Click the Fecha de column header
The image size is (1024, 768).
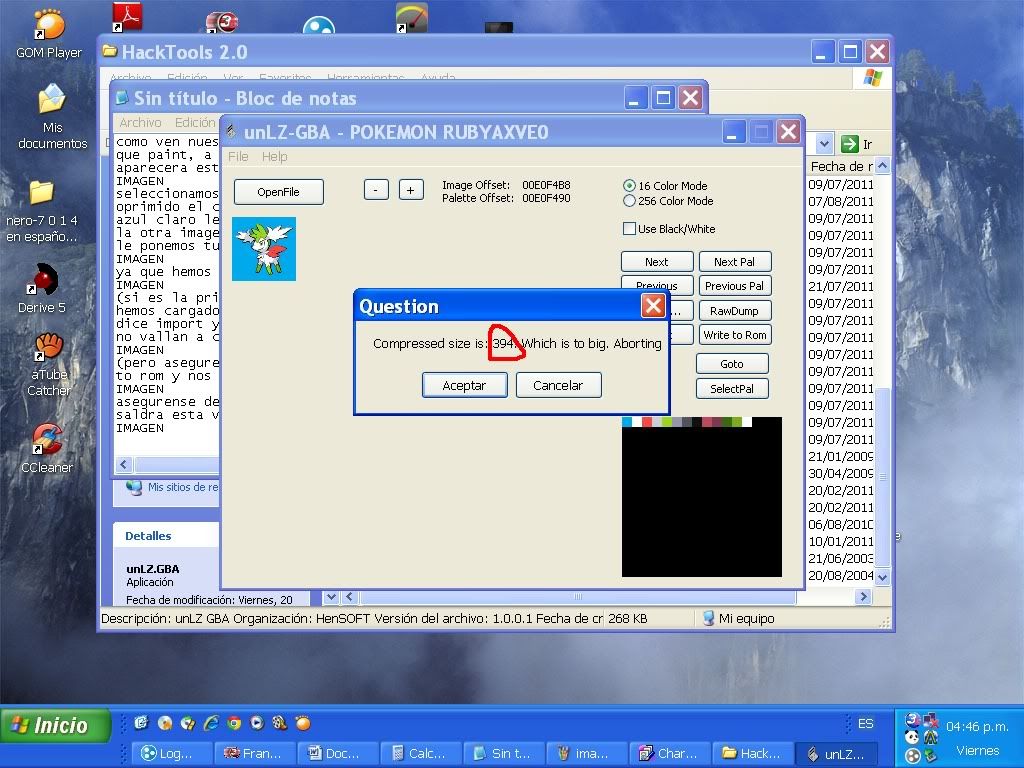pos(841,167)
